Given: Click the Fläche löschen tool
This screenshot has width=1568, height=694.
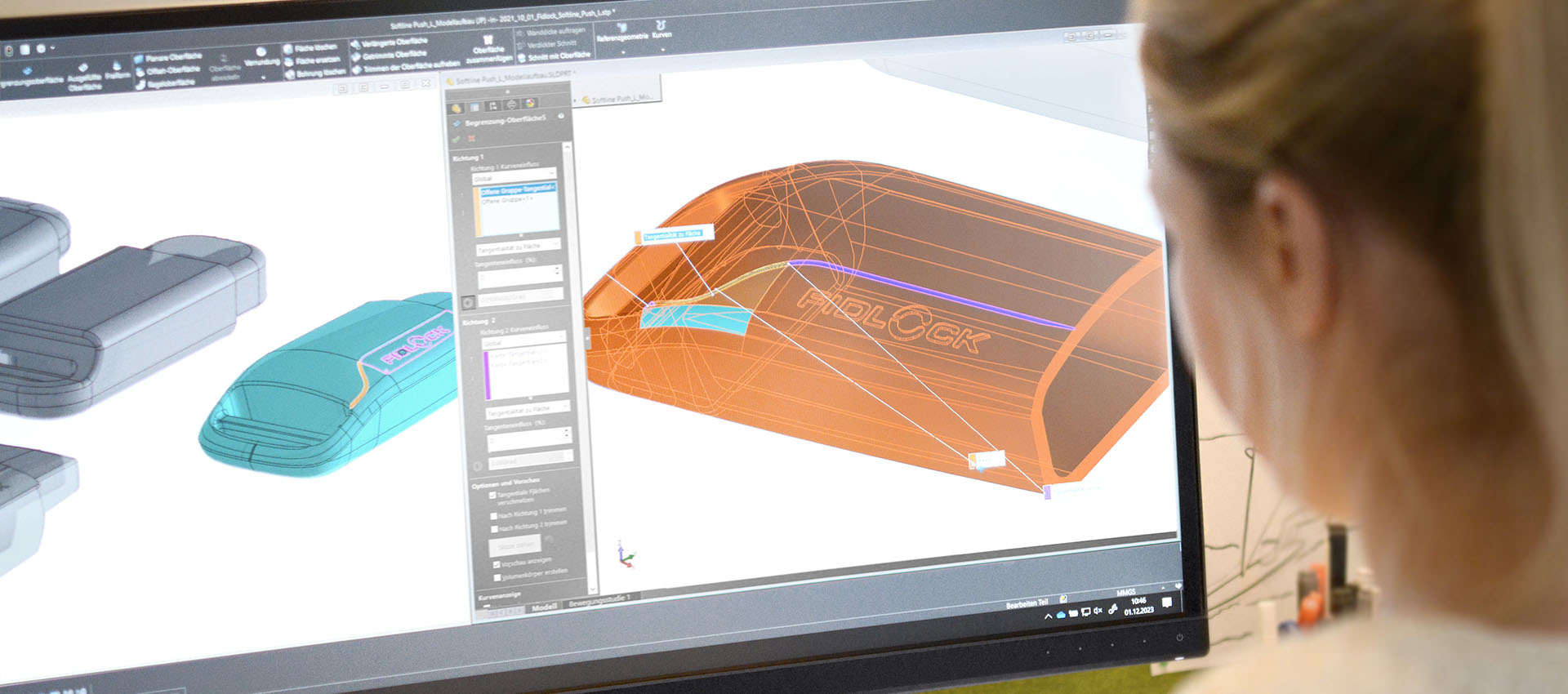Looking at the screenshot, I should point(314,48).
